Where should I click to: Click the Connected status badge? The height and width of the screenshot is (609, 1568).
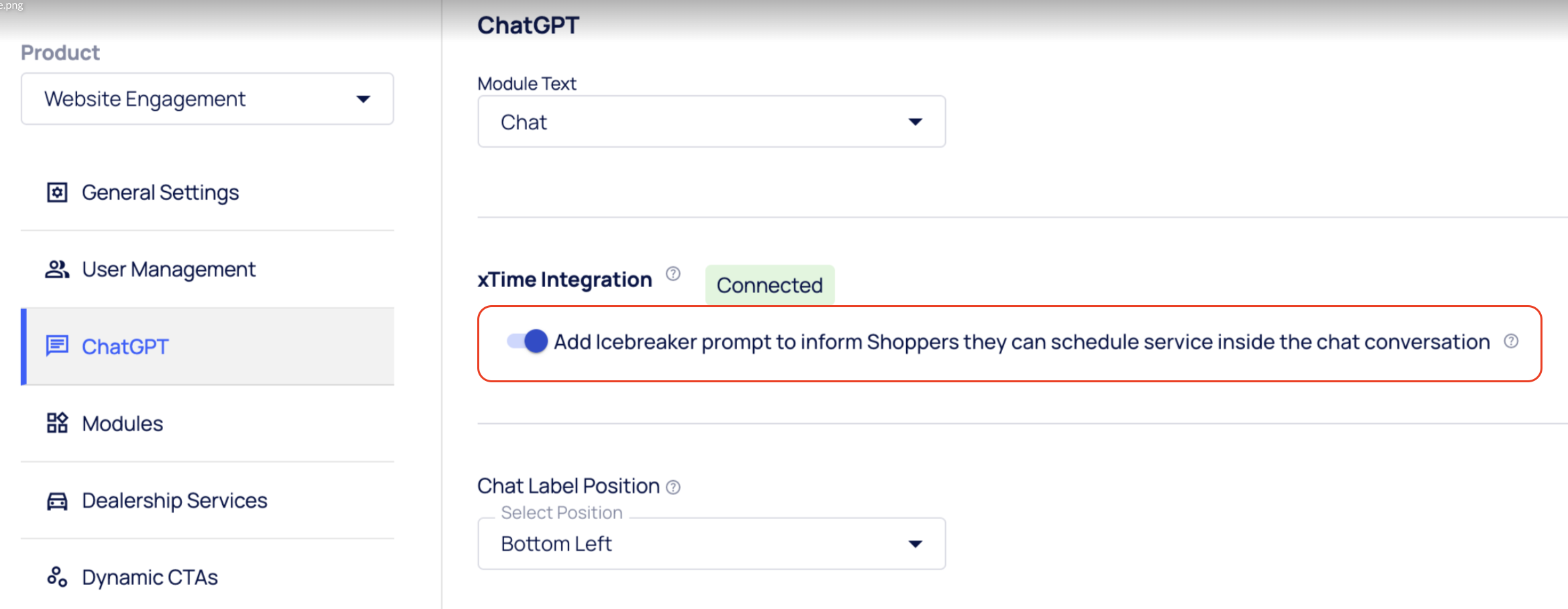pos(769,286)
